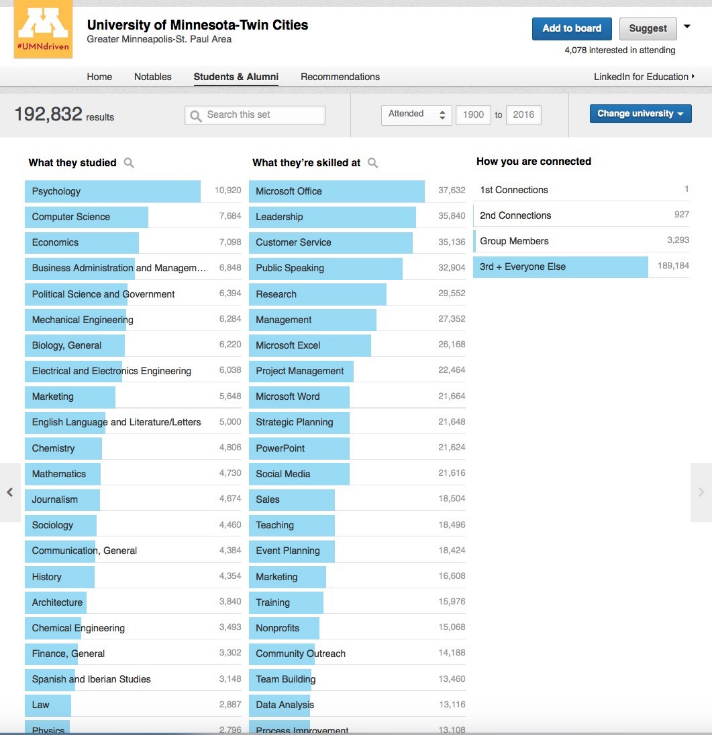
Task: Click the search icon beside What they're skilled at
Action: (373, 163)
